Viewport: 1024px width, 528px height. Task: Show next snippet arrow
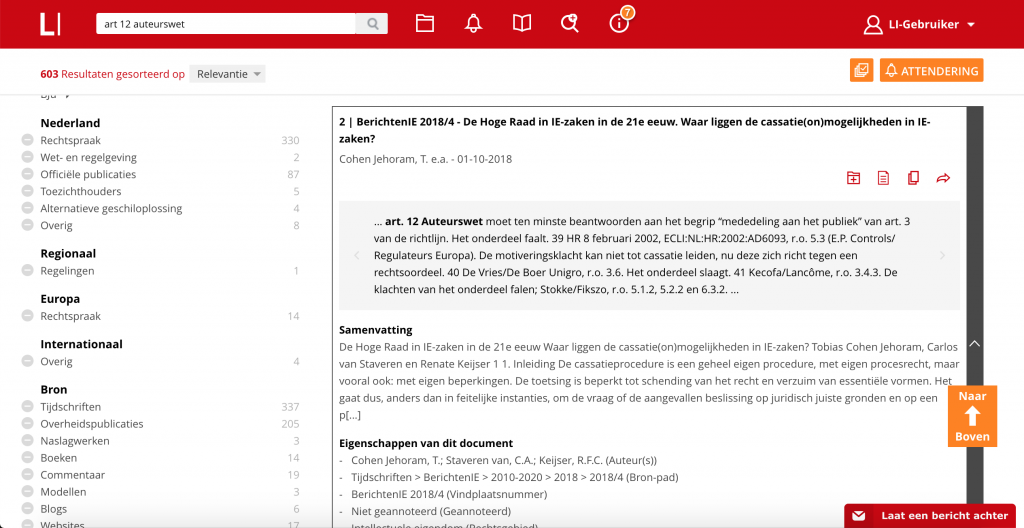pos(942,256)
